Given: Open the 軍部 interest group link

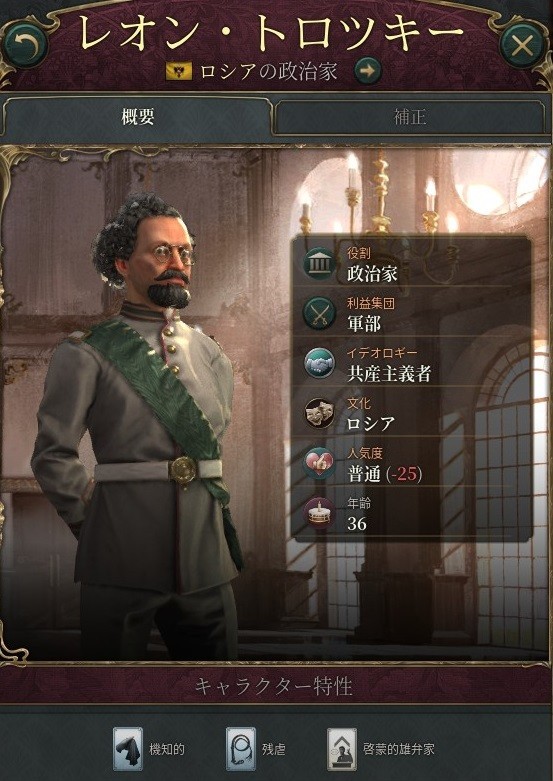Looking at the screenshot, I should coord(364,324).
